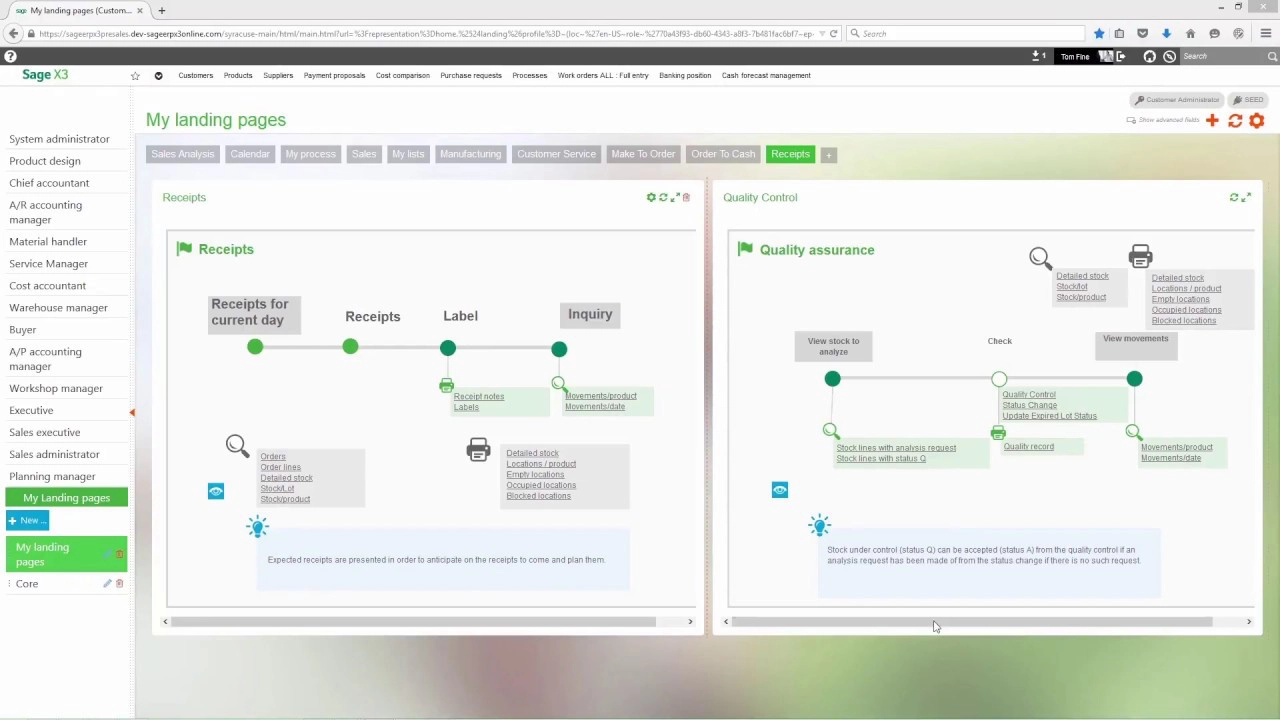Open the My process tab
Screen dimensions: 1280x720
tap(310, 154)
